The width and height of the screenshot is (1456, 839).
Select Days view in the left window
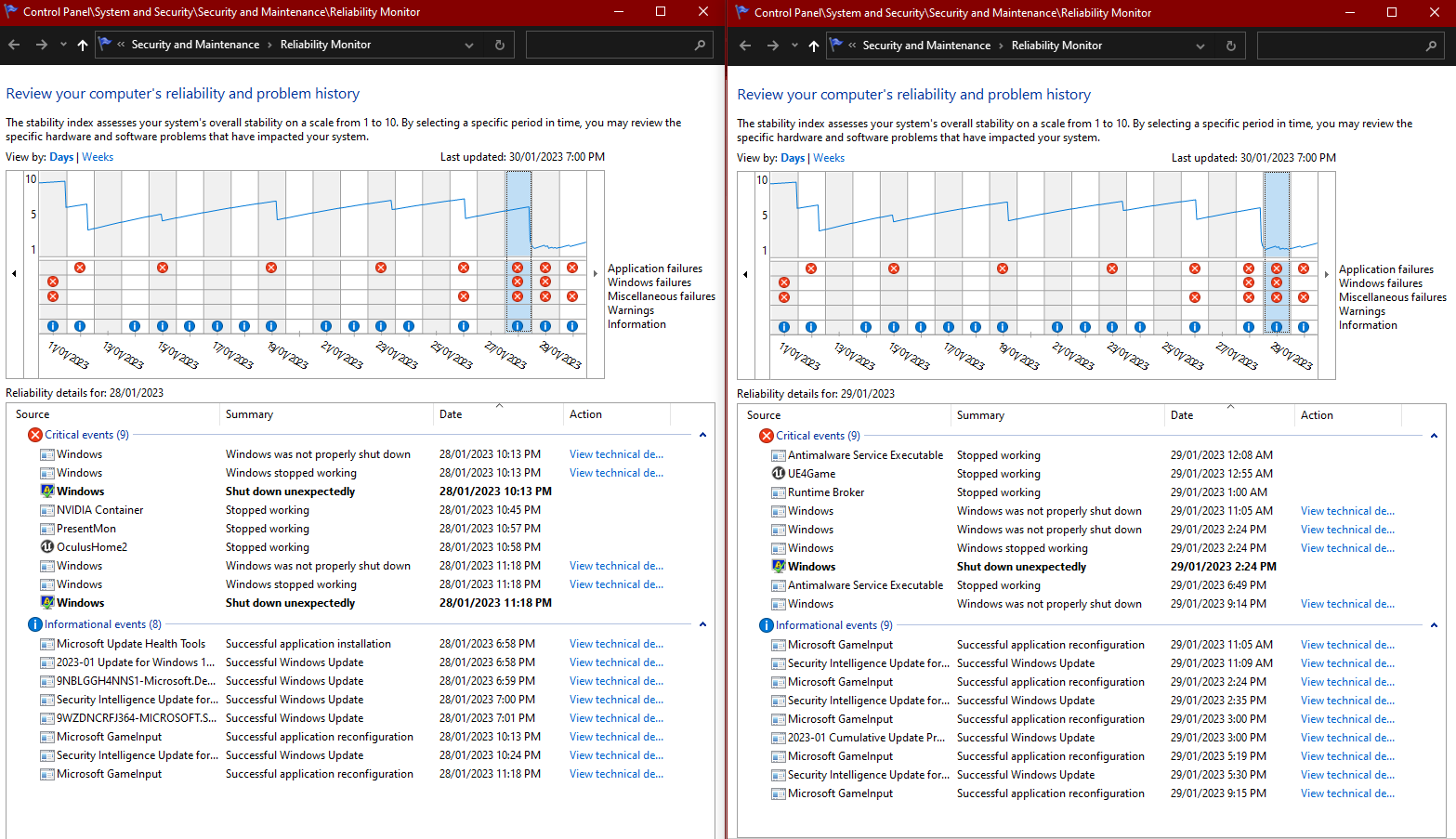(61, 157)
